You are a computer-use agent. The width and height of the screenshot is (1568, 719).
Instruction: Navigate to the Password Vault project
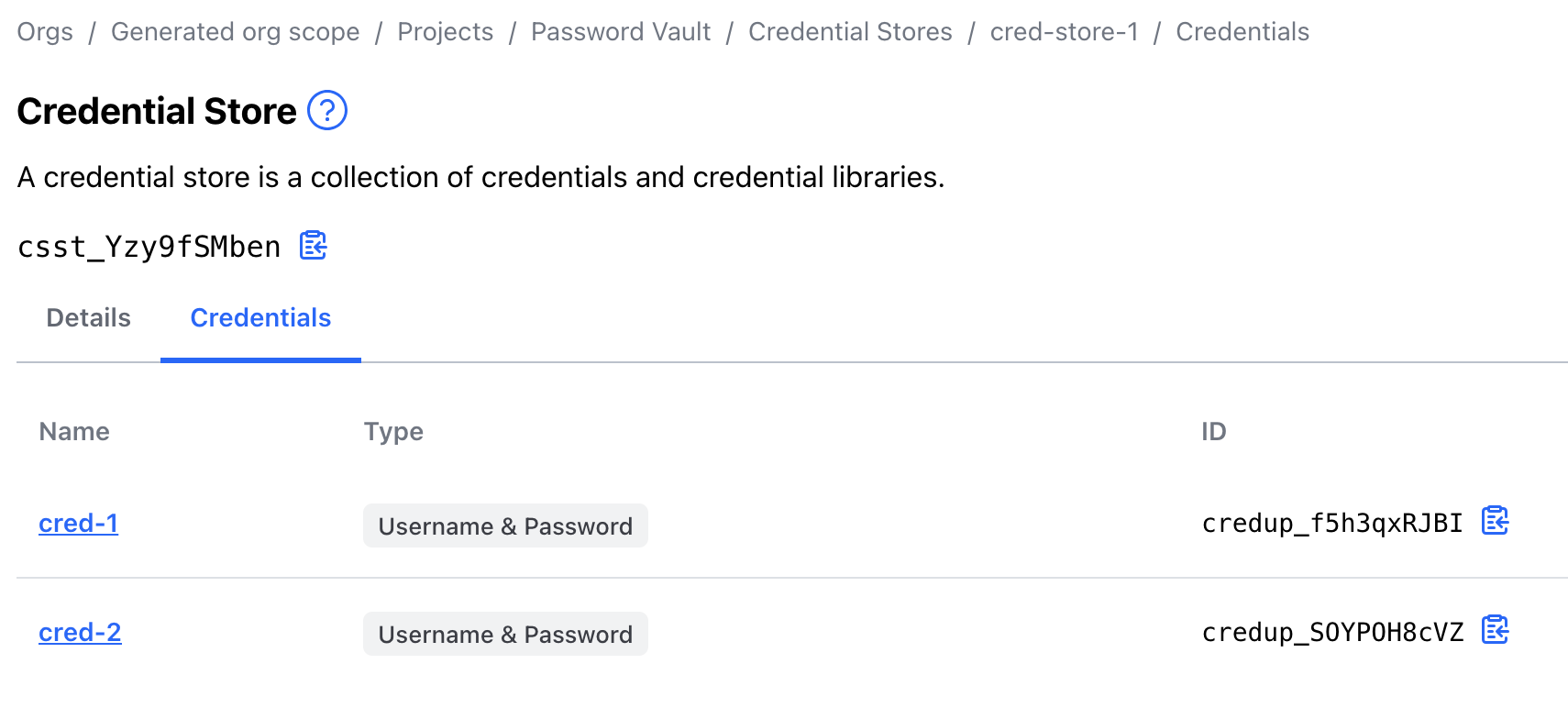point(621,31)
